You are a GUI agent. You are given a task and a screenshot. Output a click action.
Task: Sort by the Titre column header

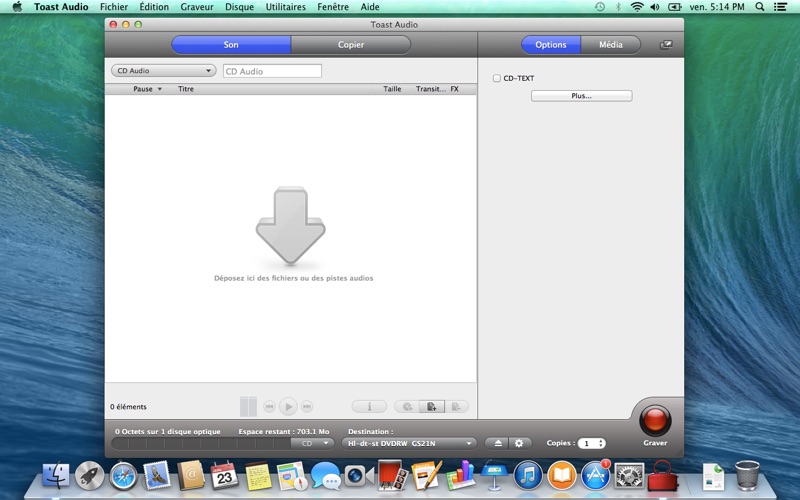click(x=186, y=89)
